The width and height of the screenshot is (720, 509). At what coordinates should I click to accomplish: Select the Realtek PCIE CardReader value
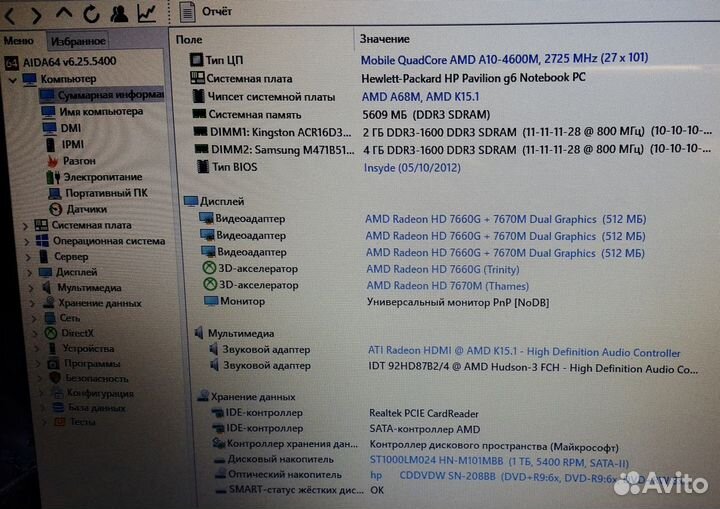coord(423,413)
